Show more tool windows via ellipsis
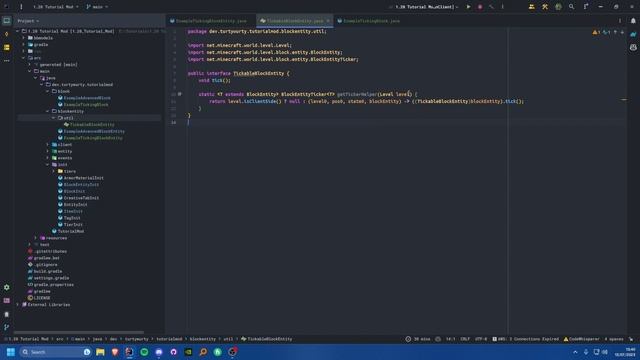Screen dimensions: 640x360 [7, 61]
